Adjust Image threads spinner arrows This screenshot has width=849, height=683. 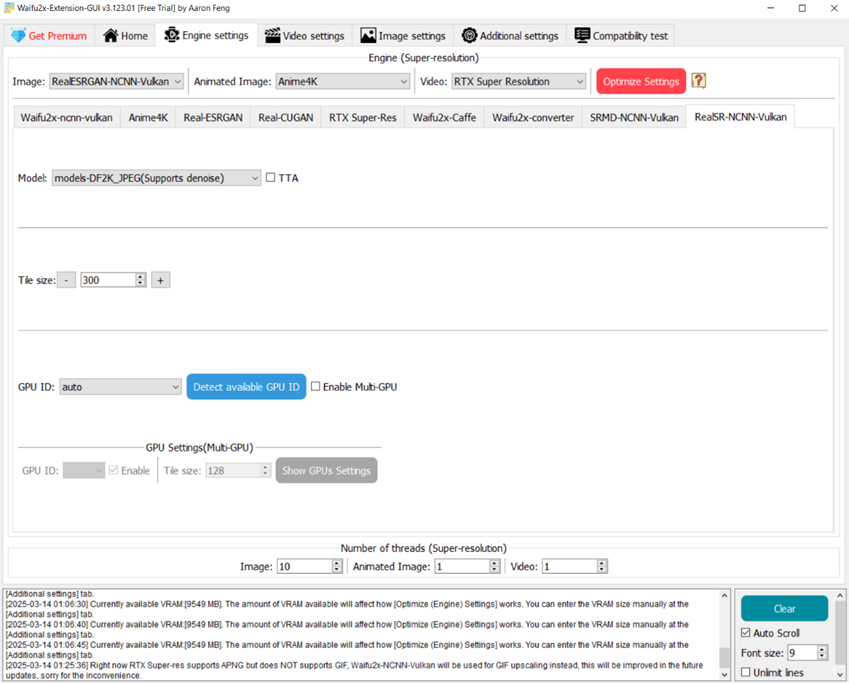(x=337, y=567)
